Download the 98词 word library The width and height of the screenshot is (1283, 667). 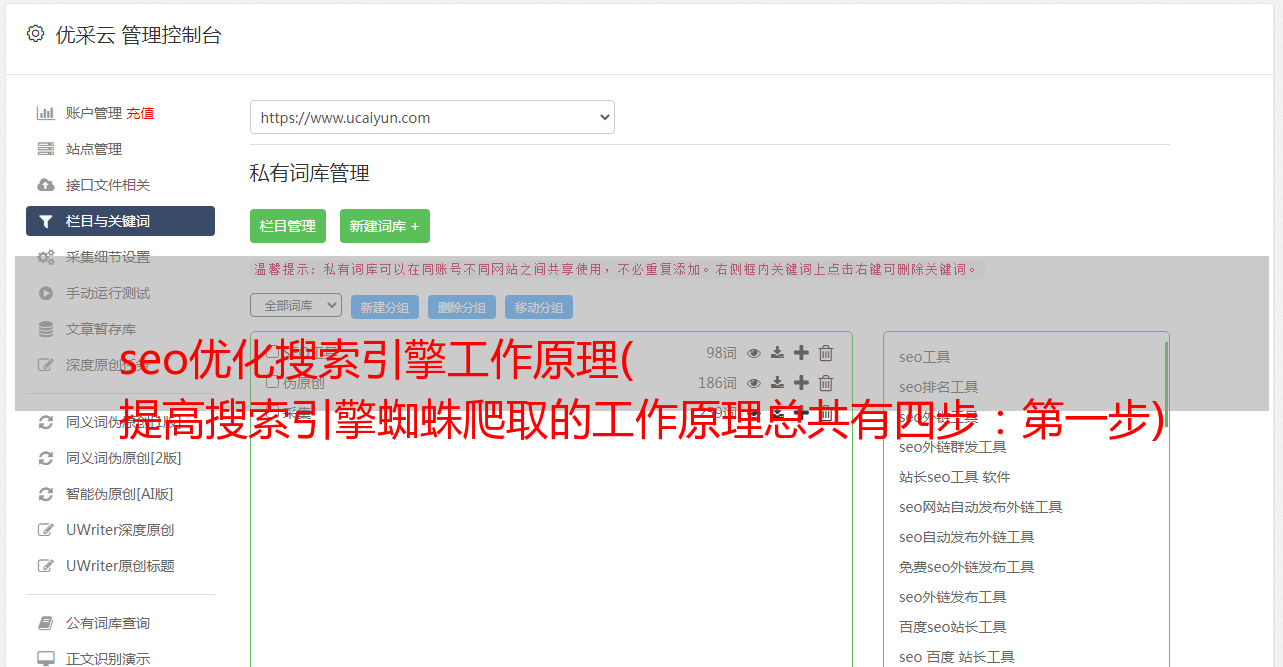tap(777, 353)
